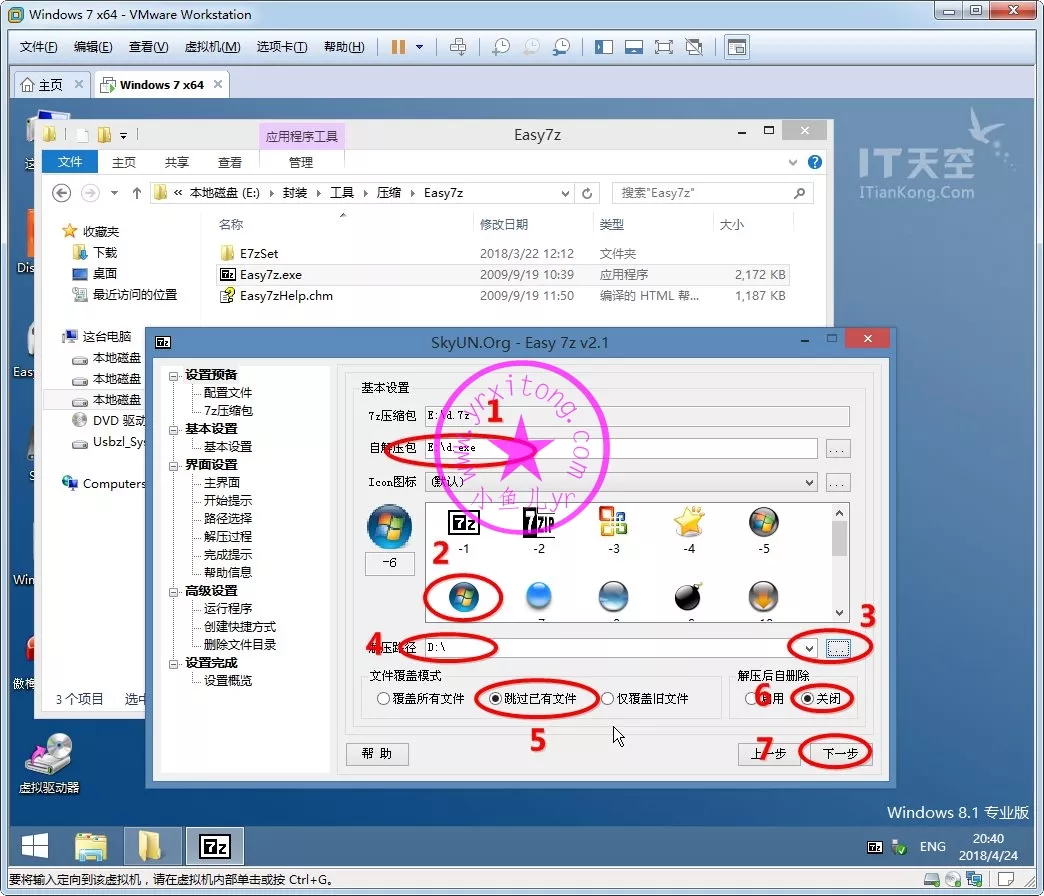Pick the black bomb icon

click(689, 596)
